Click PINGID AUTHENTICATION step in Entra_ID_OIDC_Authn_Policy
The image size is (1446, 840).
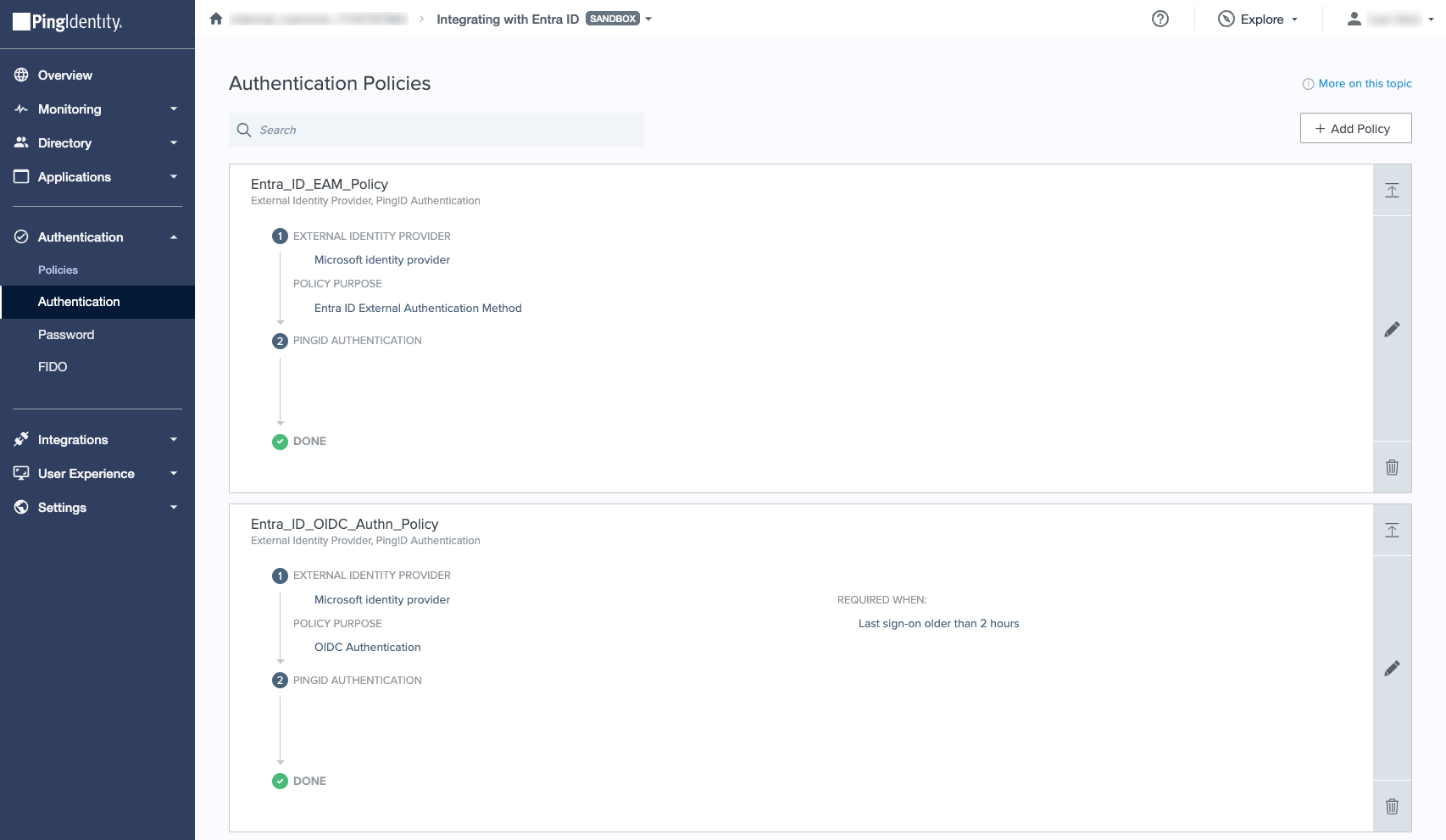(357, 681)
